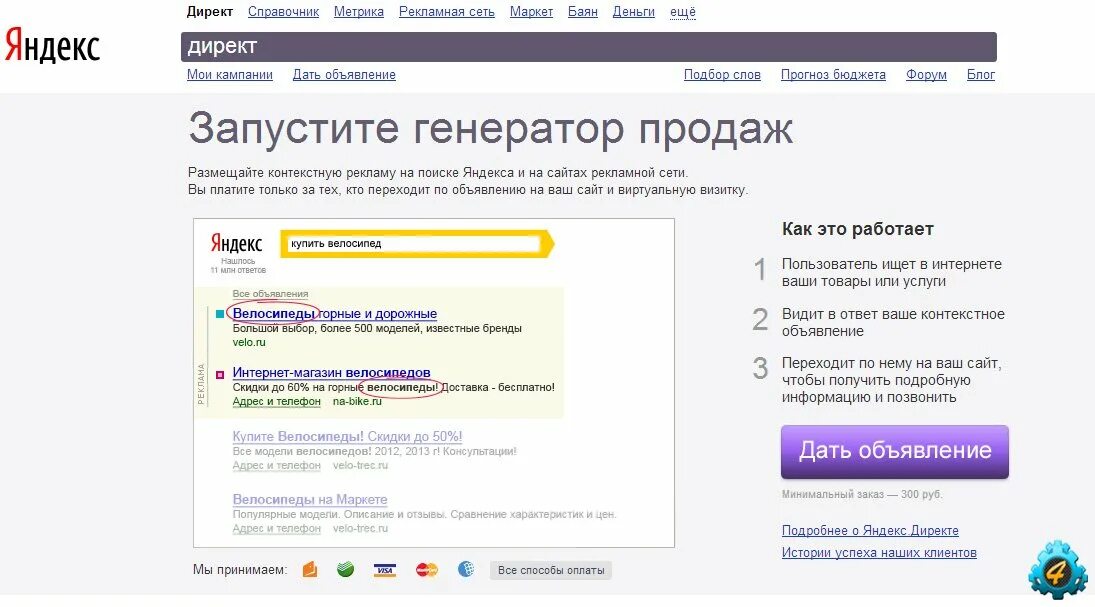Click the pink square marker beside na-bike.ru ad

[220, 374]
